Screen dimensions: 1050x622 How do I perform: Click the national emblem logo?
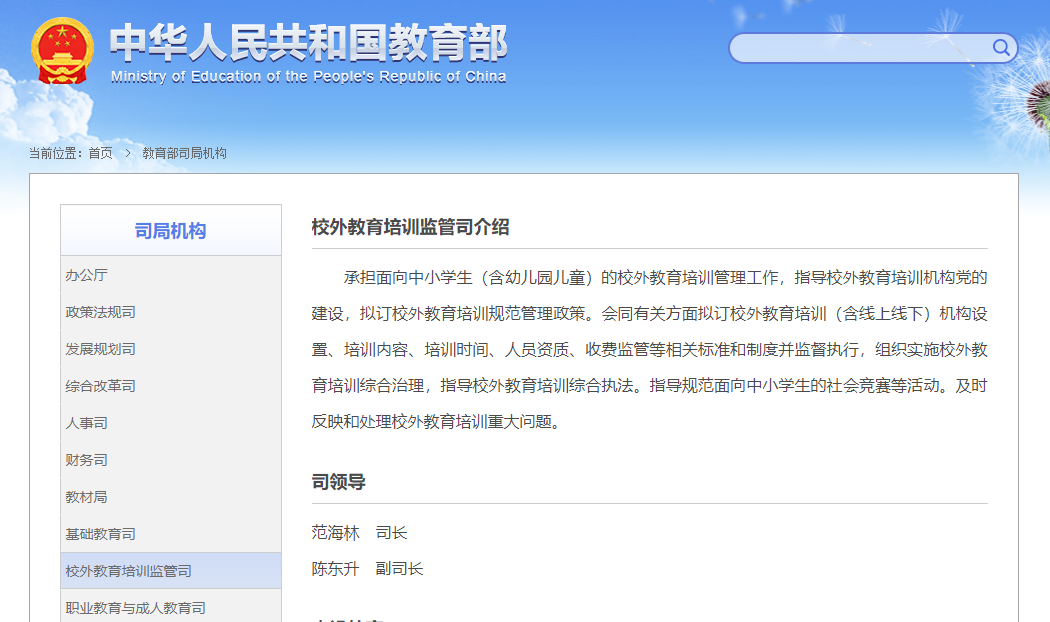pos(62,52)
